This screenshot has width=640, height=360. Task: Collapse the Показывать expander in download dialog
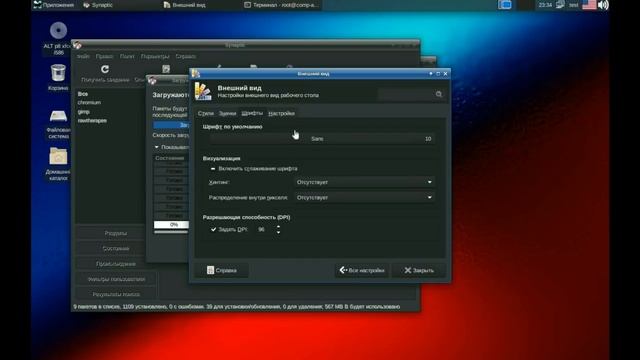tap(157, 147)
